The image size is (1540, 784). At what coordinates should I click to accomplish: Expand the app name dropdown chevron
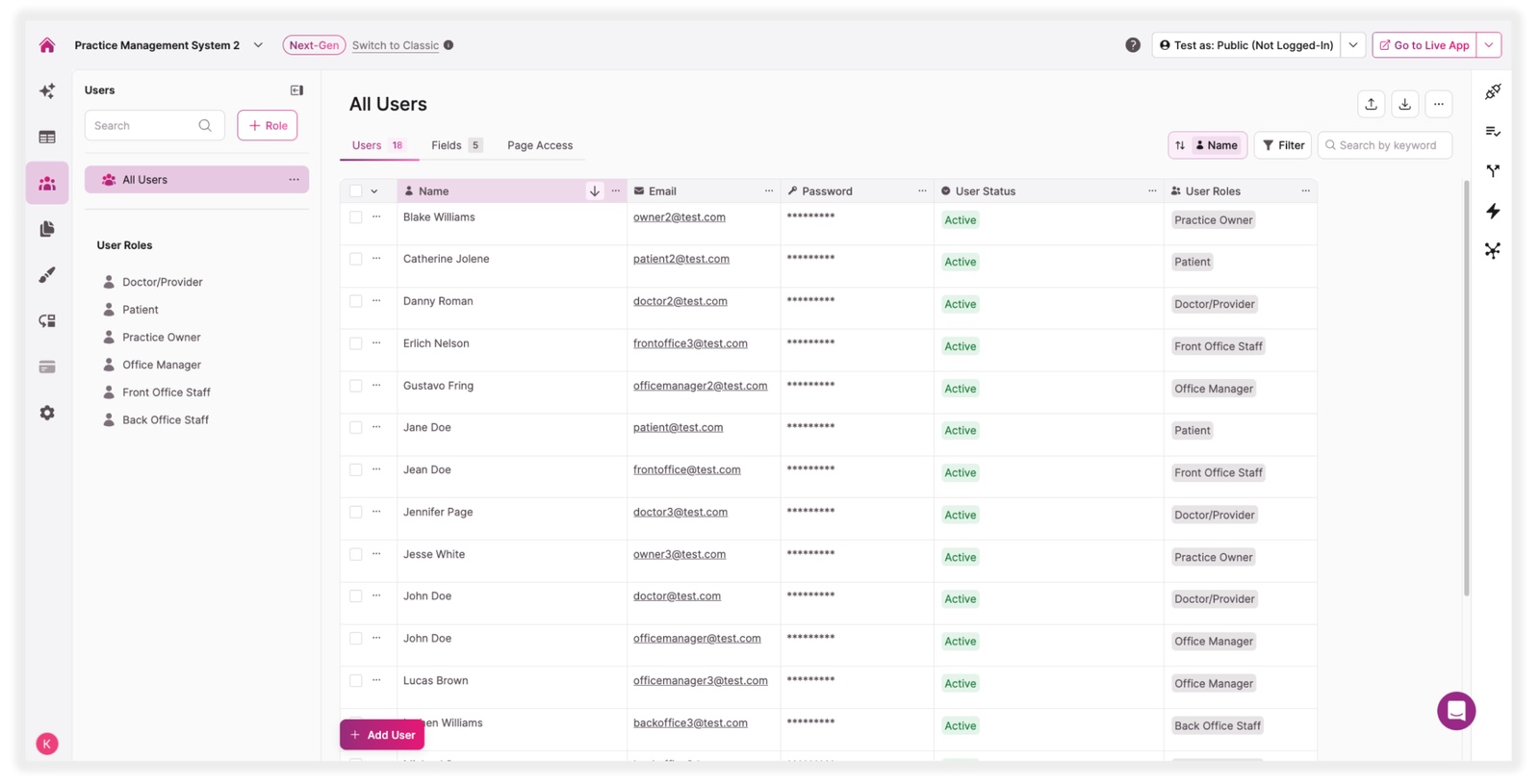pos(258,45)
